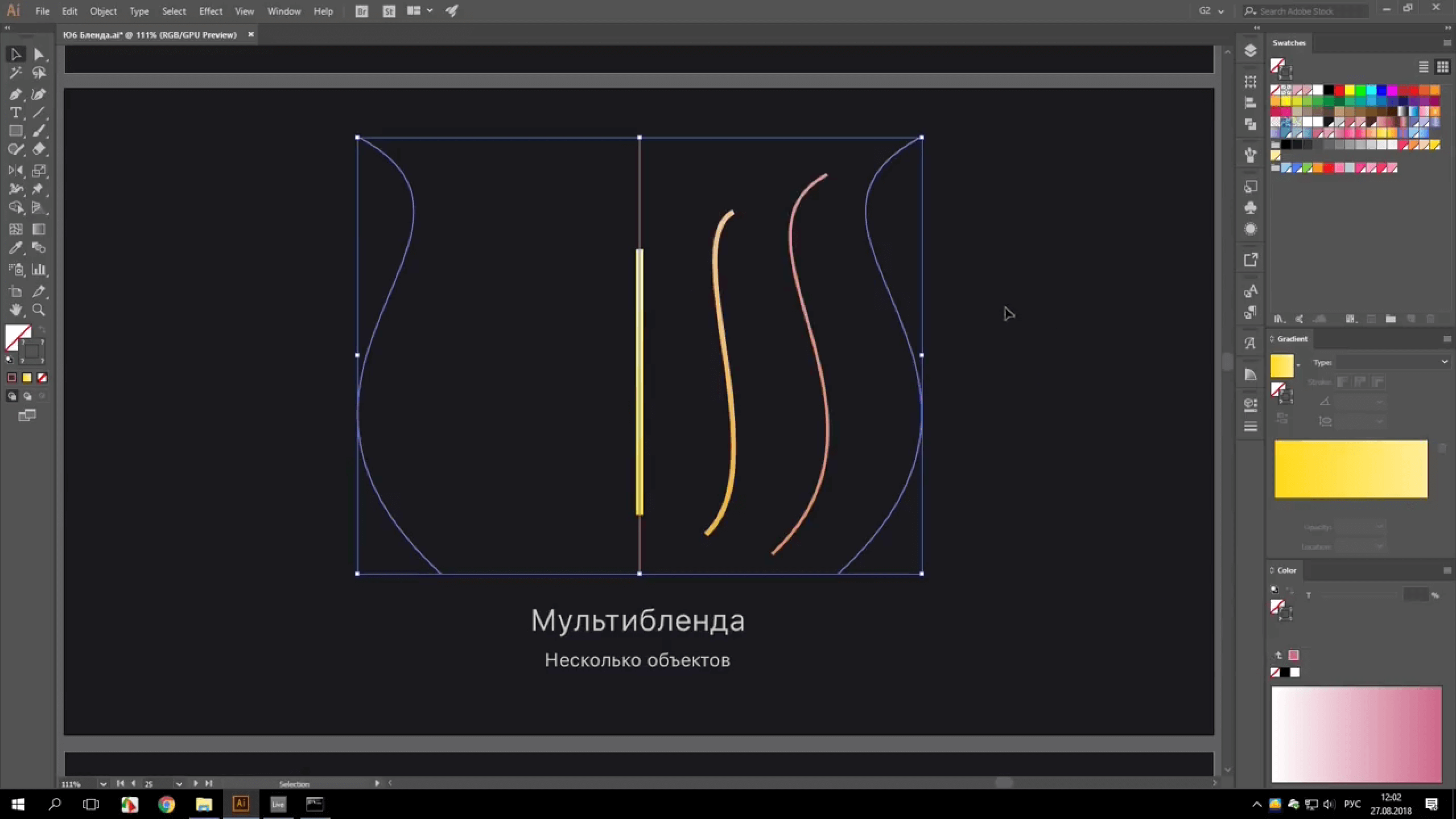Go to next artboard
Image resolution: width=1456 pixels, height=819 pixels.
(x=195, y=784)
